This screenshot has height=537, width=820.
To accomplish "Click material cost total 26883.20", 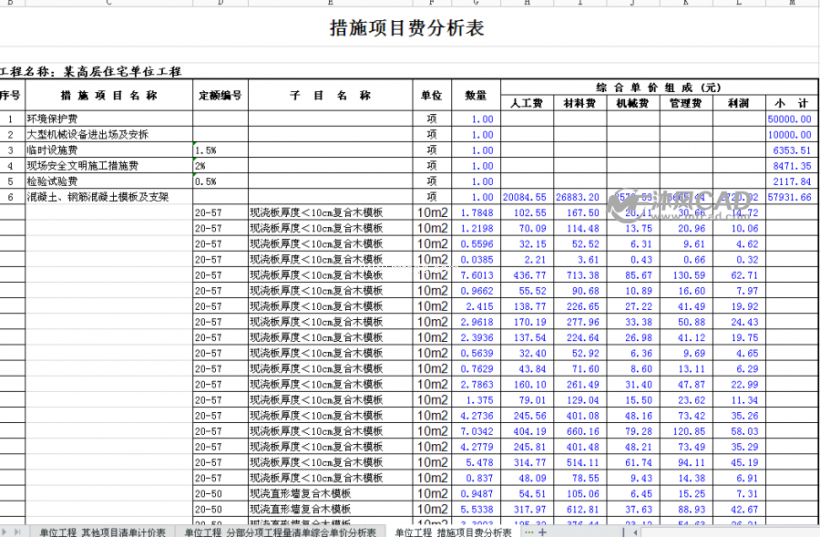I will pyautogui.click(x=580, y=197).
